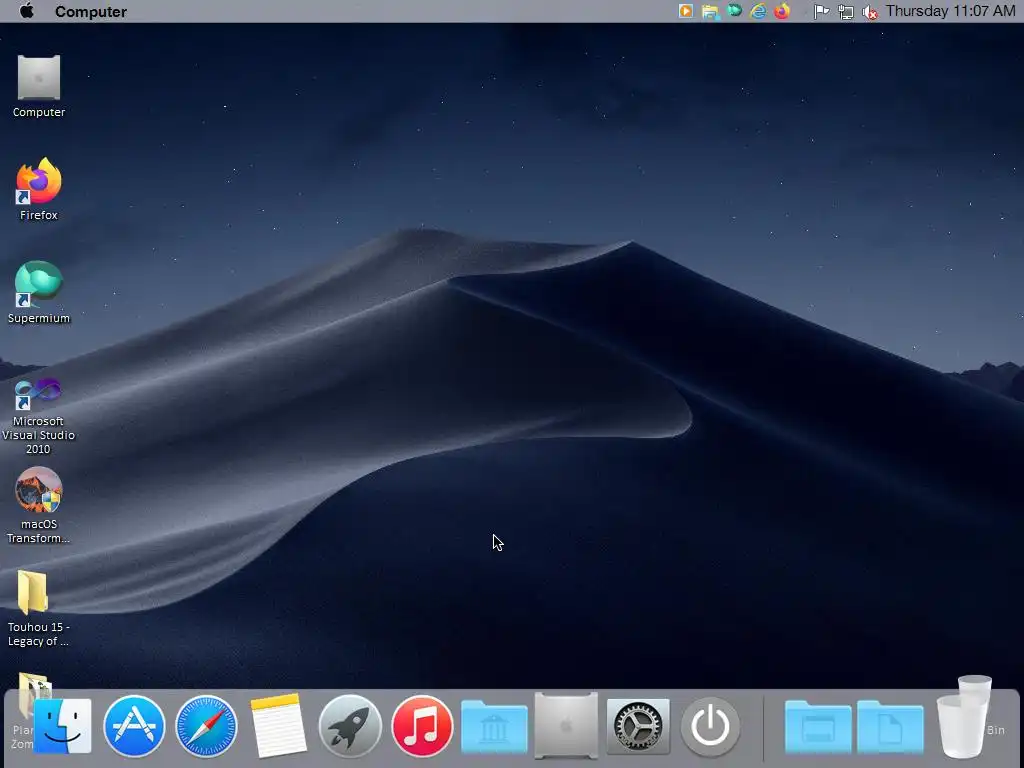Image resolution: width=1024 pixels, height=768 pixels.
Task: Click the muted volume speaker icon
Action: [869, 12]
